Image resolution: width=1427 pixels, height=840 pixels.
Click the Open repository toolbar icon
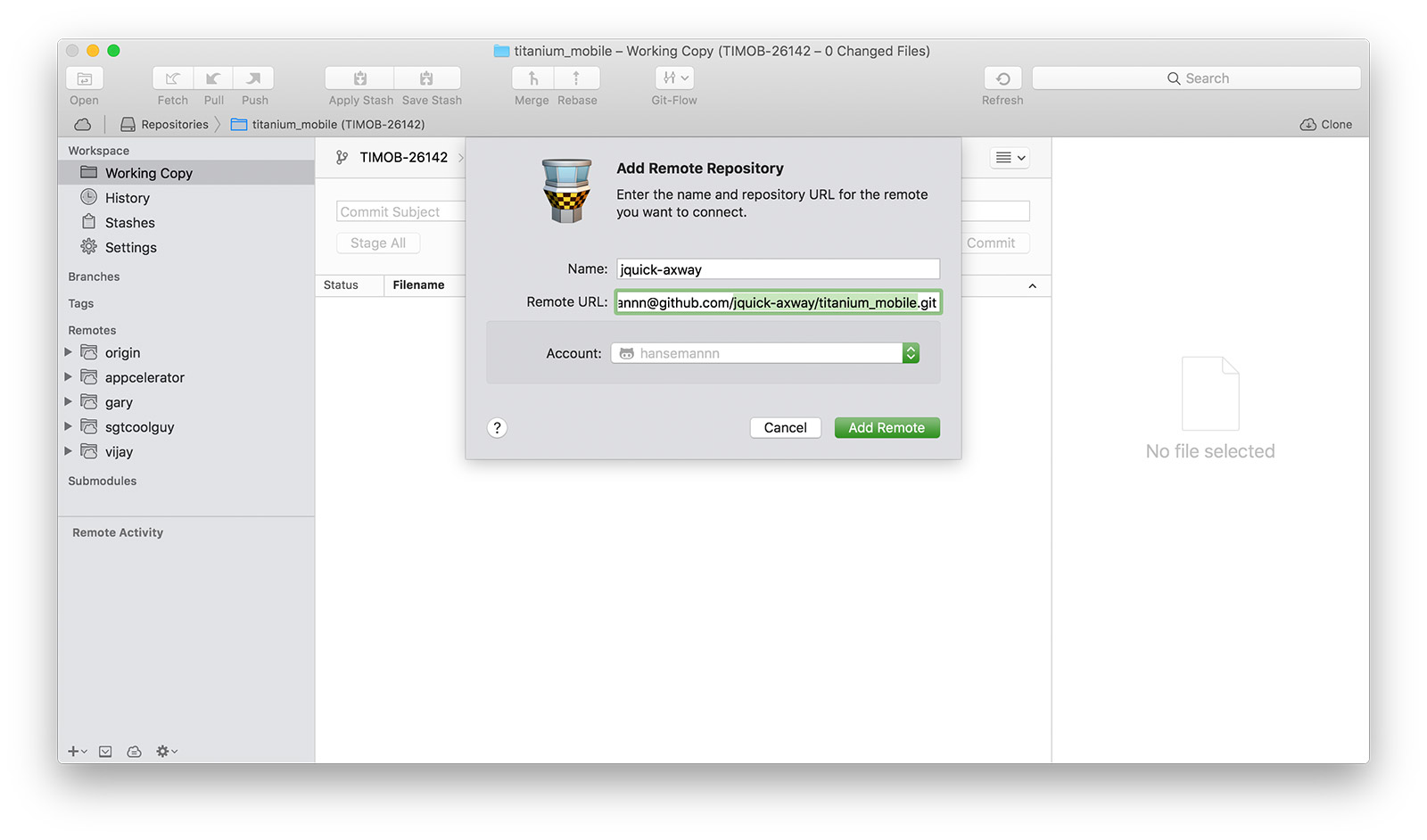(x=85, y=78)
